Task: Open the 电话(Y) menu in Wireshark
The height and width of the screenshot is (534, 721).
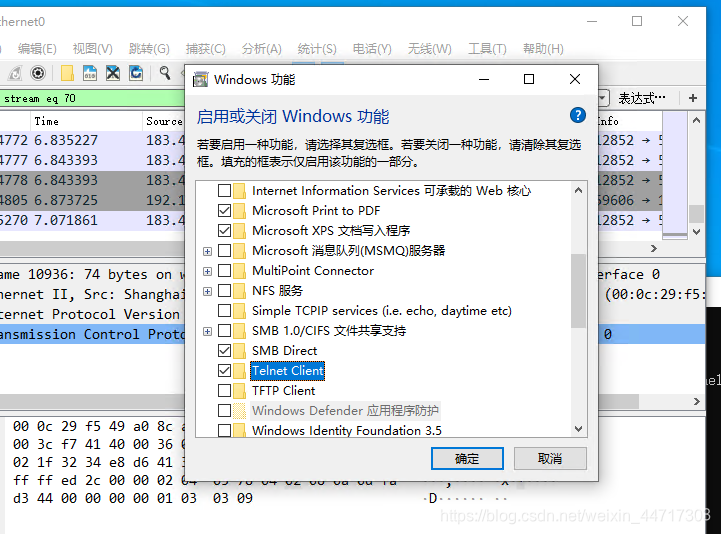Action: (x=372, y=49)
